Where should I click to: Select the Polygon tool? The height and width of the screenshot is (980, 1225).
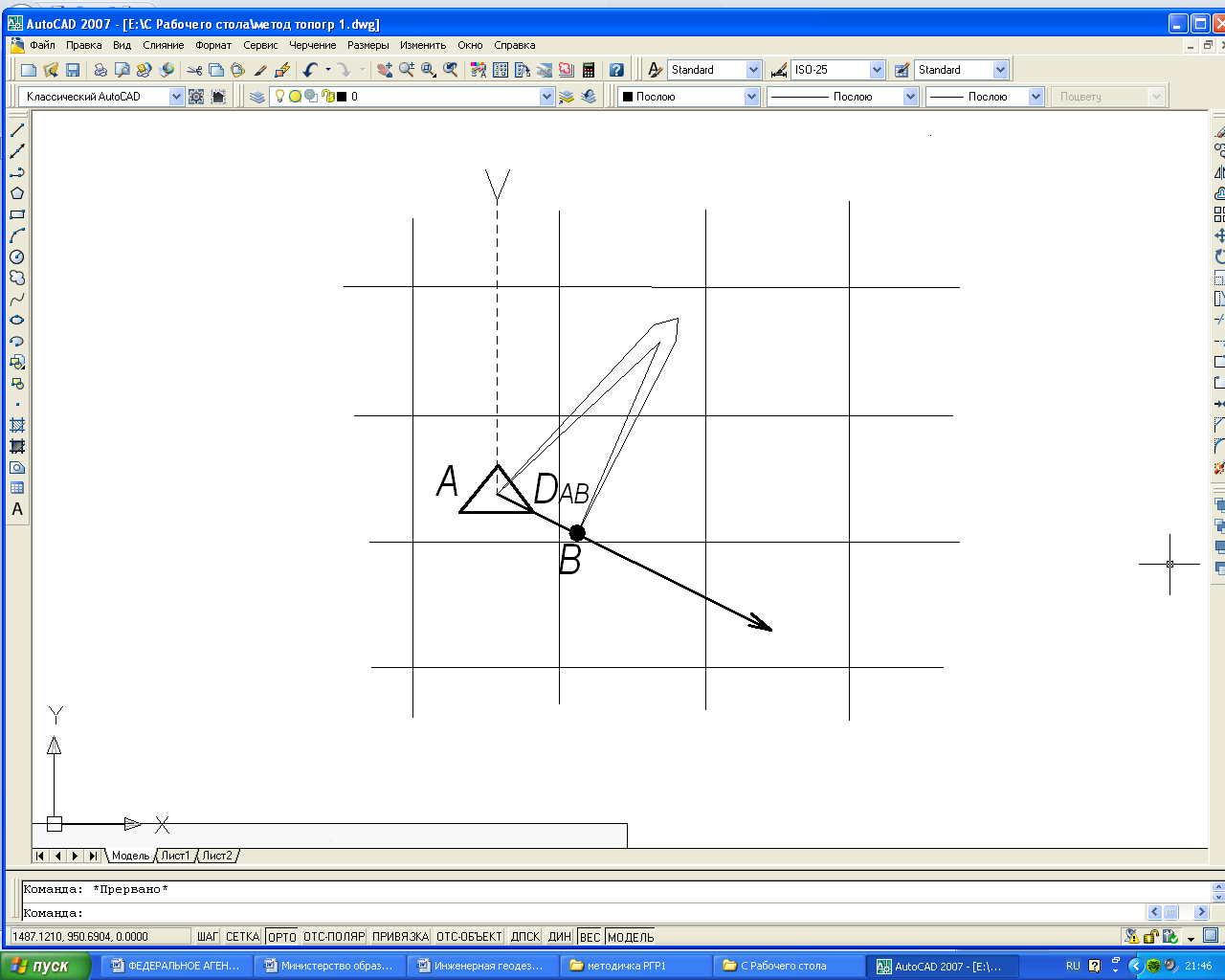tap(16, 193)
